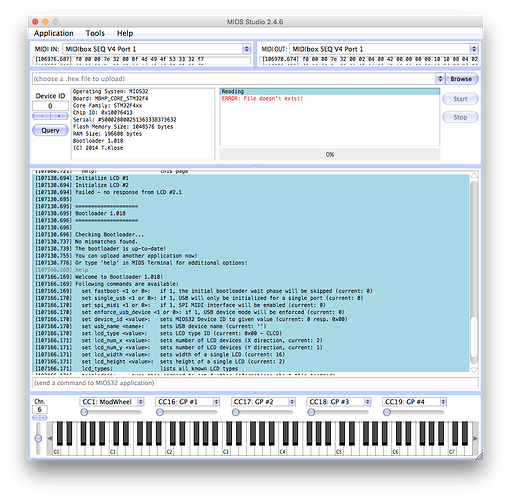
Task: Play the C5 key on the keyboard
Action: [x=339, y=451]
